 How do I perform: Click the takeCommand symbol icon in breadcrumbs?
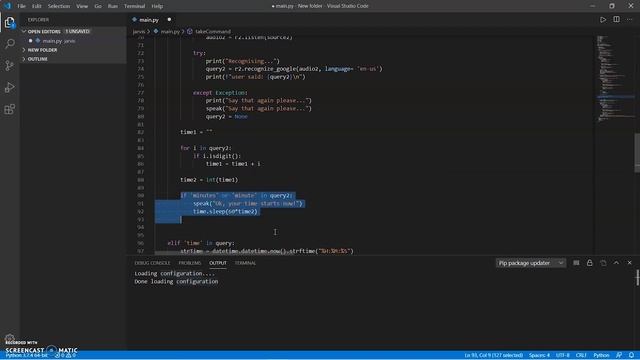tap(190, 31)
